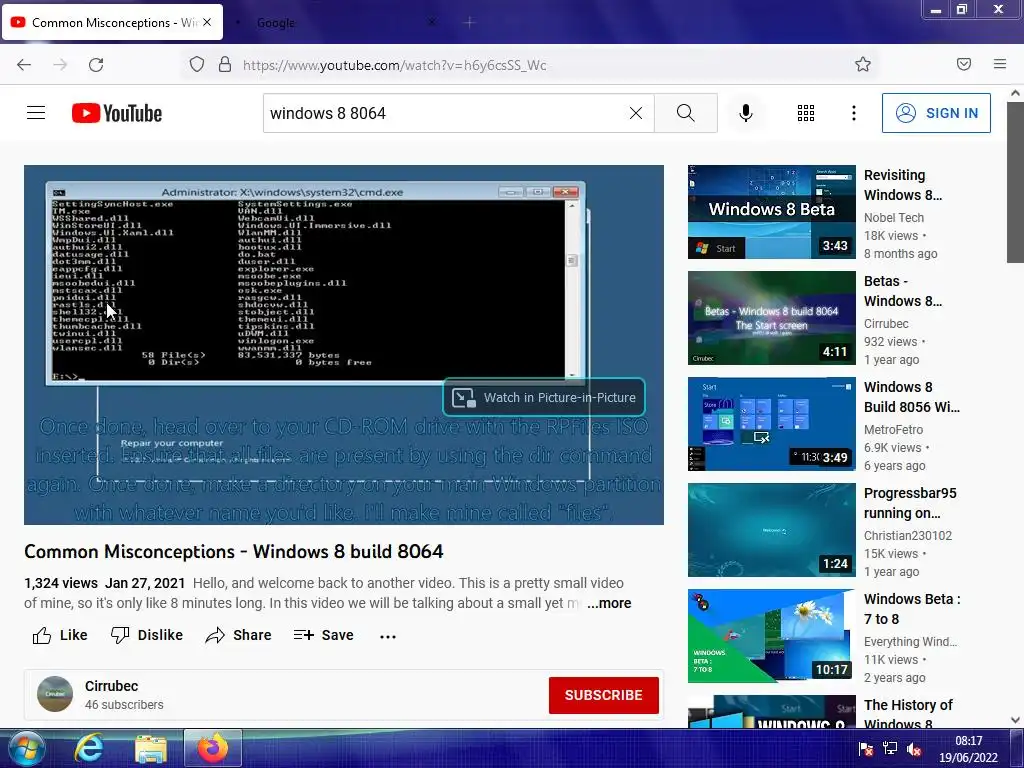The height and width of the screenshot is (768, 1024).
Task: Open Progressbar95 running on video thumbnail
Action: pos(771,530)
